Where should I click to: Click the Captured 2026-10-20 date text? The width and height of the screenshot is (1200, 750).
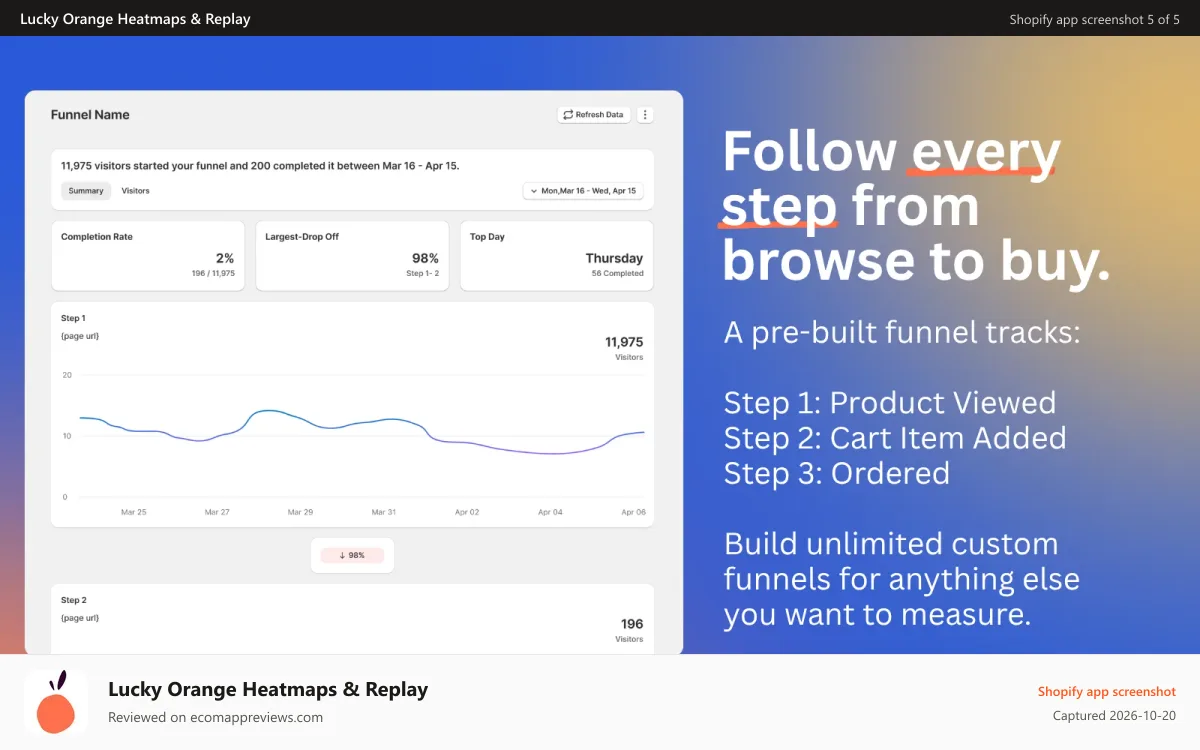1114,716
